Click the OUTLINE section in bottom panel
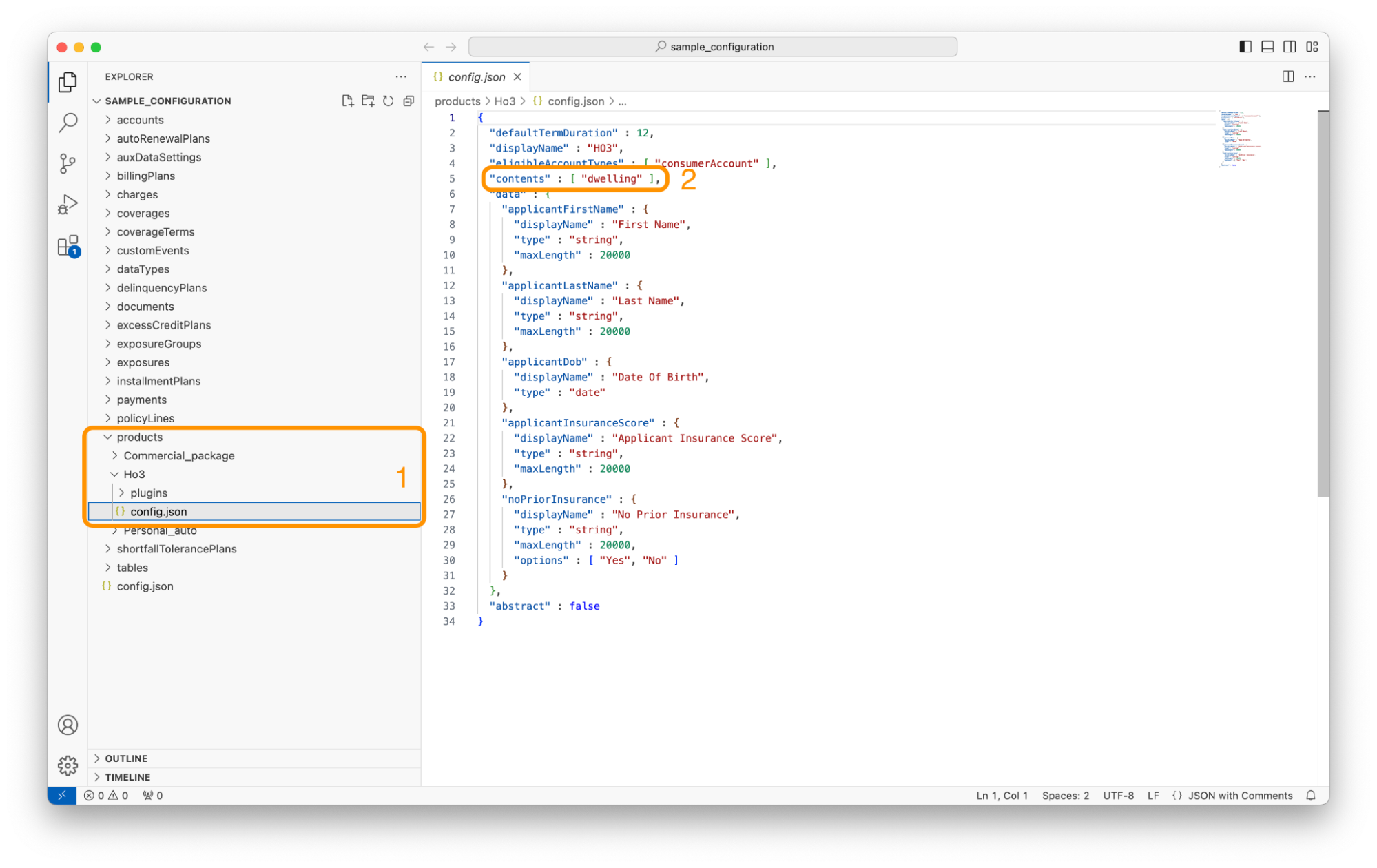Image resolution: width=1377 pixels, height=868 pixels. coord(126,758)
